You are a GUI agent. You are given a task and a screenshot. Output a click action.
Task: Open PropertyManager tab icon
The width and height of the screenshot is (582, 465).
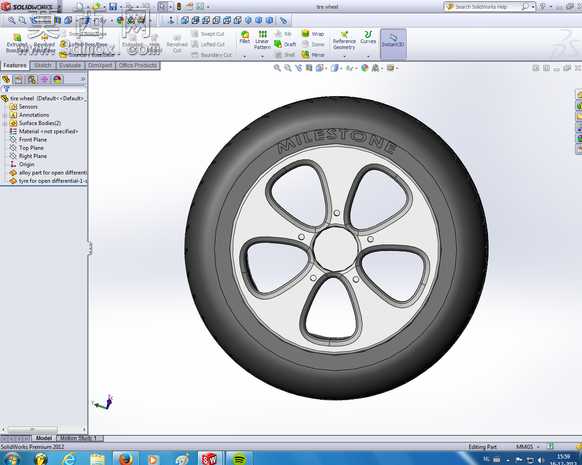click(19, 79)
